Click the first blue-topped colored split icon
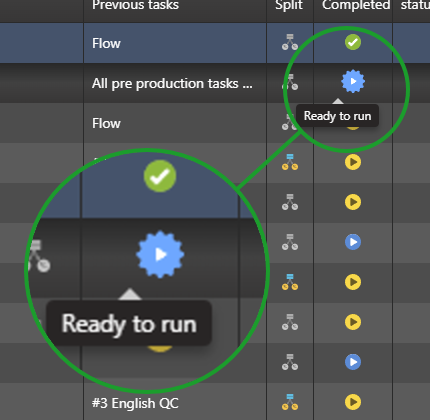The height and width of the screenshot is (420, 430). pos(290,162)
